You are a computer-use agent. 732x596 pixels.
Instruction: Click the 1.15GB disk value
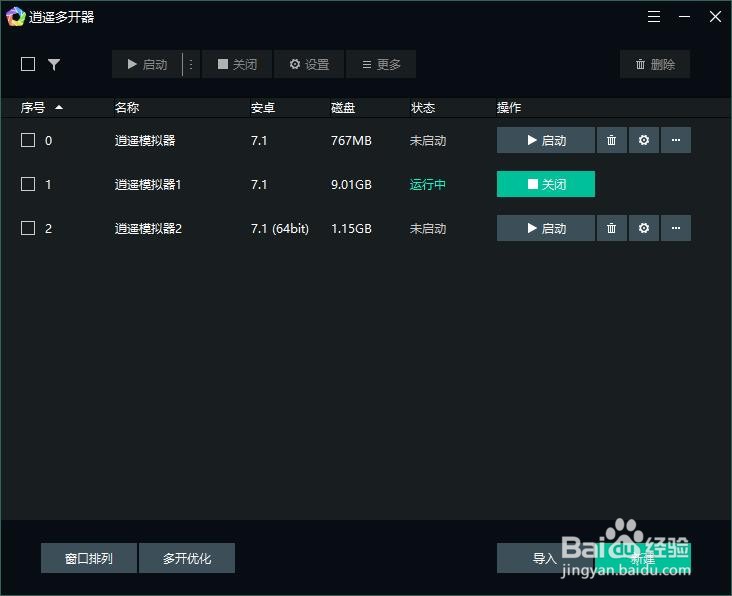[x=352, y=229]
